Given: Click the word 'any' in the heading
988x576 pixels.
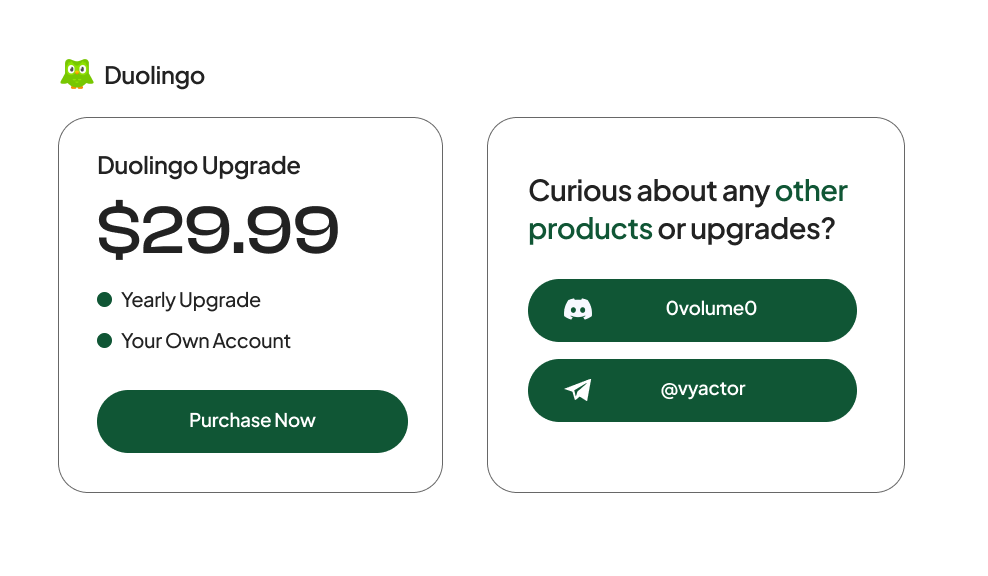Looking at the screenshot, I should click(747, 190).
